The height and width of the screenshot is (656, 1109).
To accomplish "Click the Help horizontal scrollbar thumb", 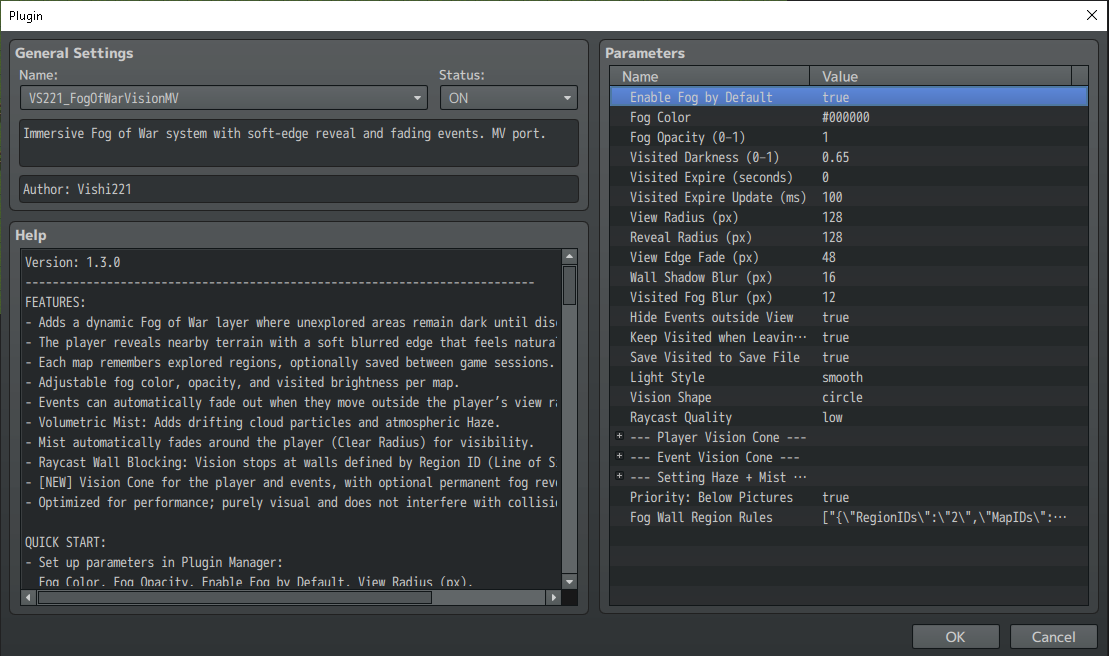I will coord(235,597).
